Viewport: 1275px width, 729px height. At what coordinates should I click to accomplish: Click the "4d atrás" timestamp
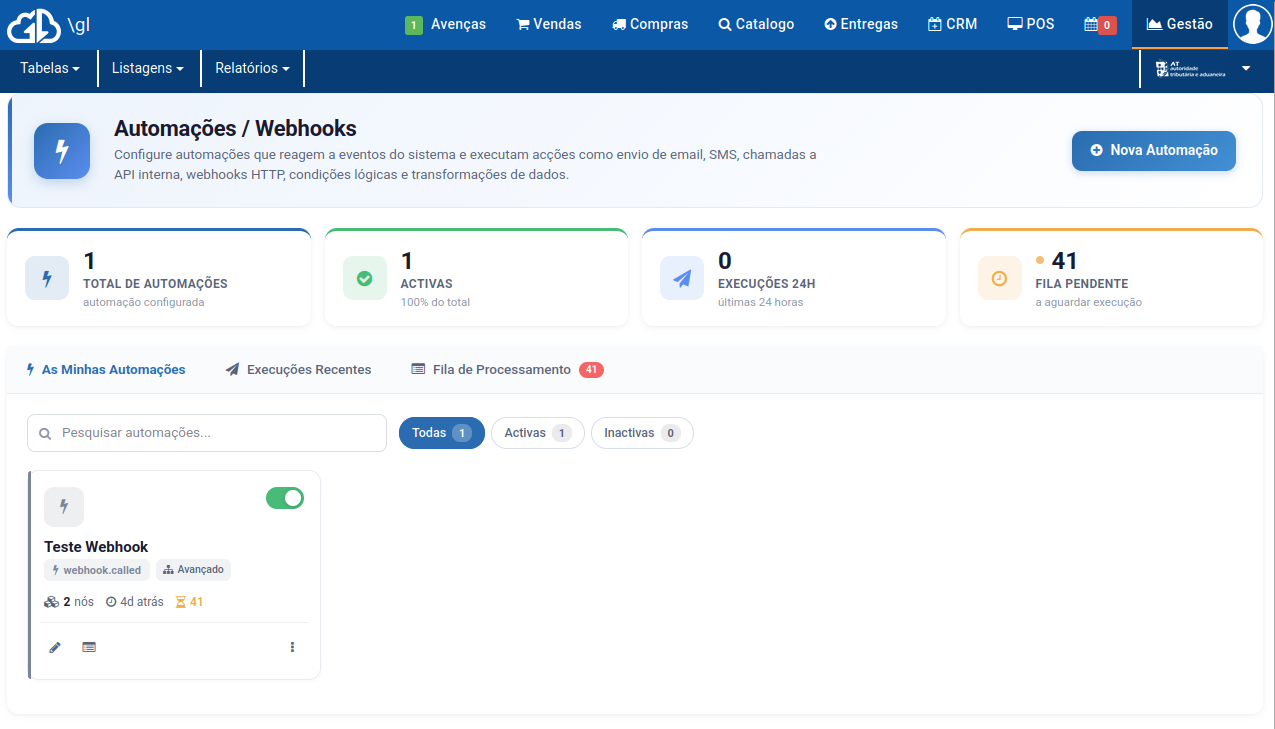pyautogui.click(x=134, y=602)
